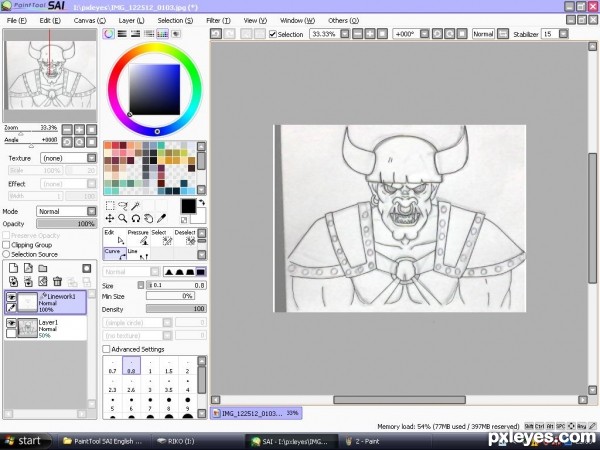Image resolution: width=600 pixels, height=450 pixels.
Task: Pick the Line linework tool
Action: 138,253
